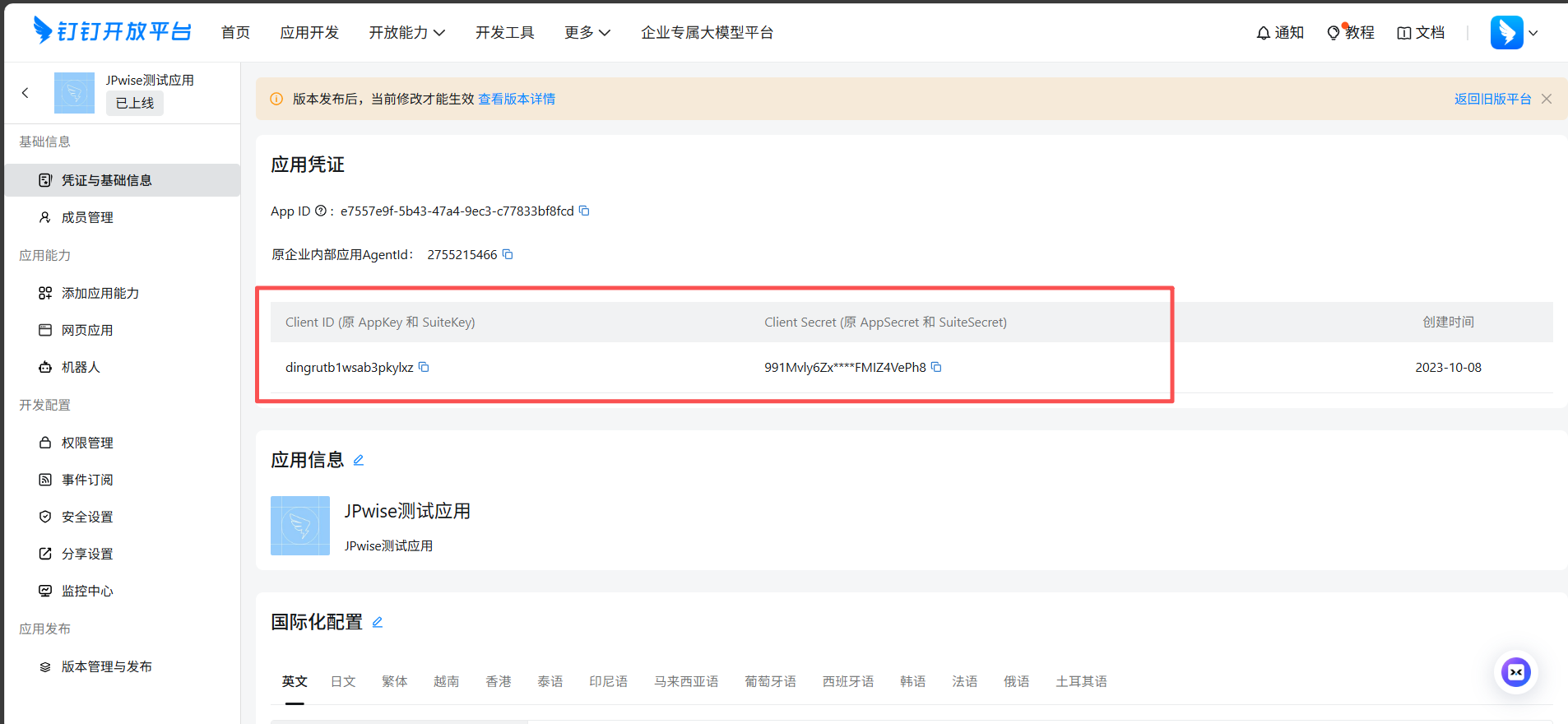The image size is (1568, 724).
Task: Click the user avatar in the top bar
Action: 1506,33
